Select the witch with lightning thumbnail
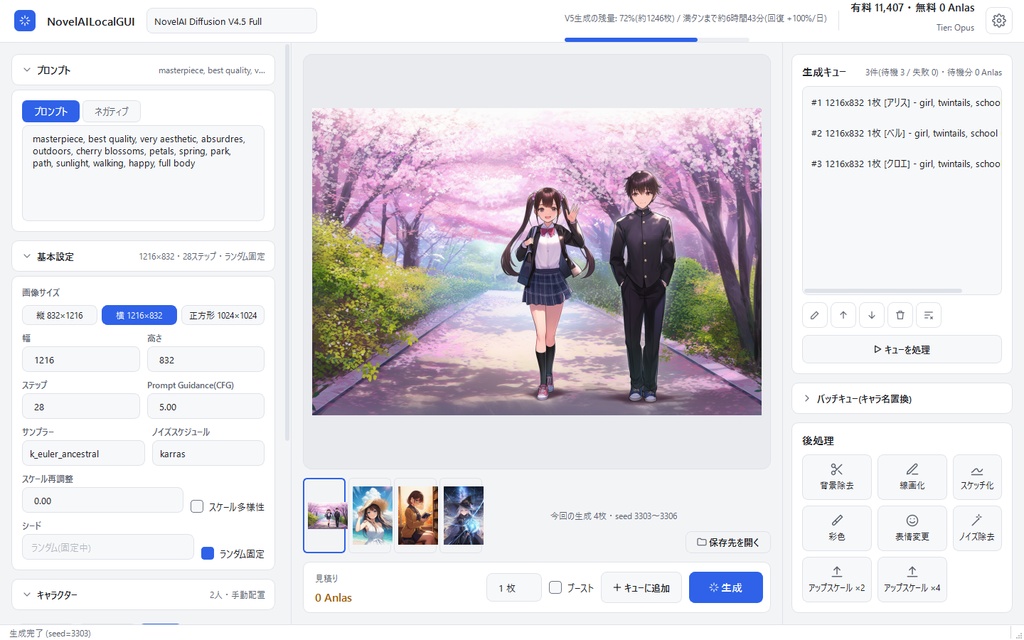The height and width of the screenshot is (640, 1024). pyautogui.click(x=463, y=515)
